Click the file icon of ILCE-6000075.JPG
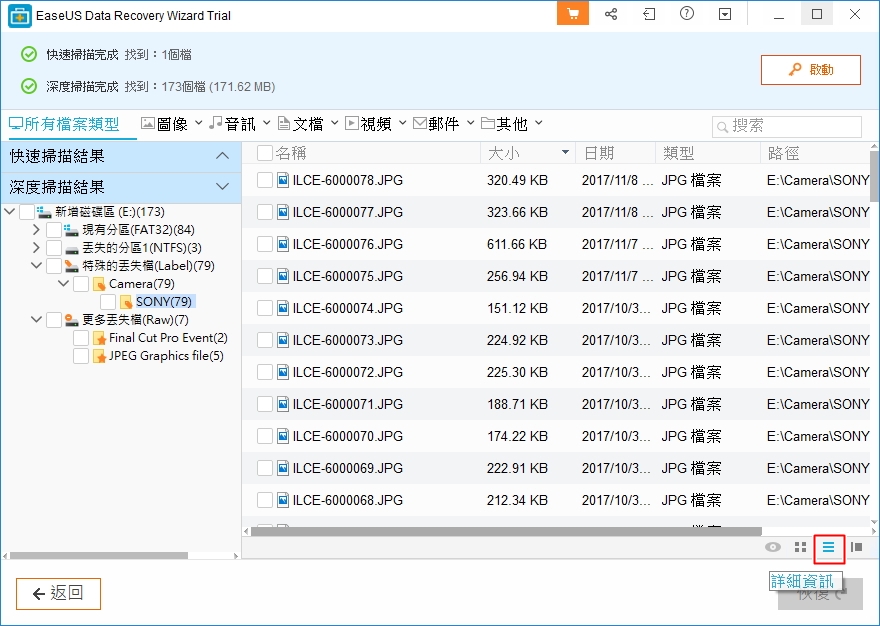880x626 pixels. pos(283,276)
